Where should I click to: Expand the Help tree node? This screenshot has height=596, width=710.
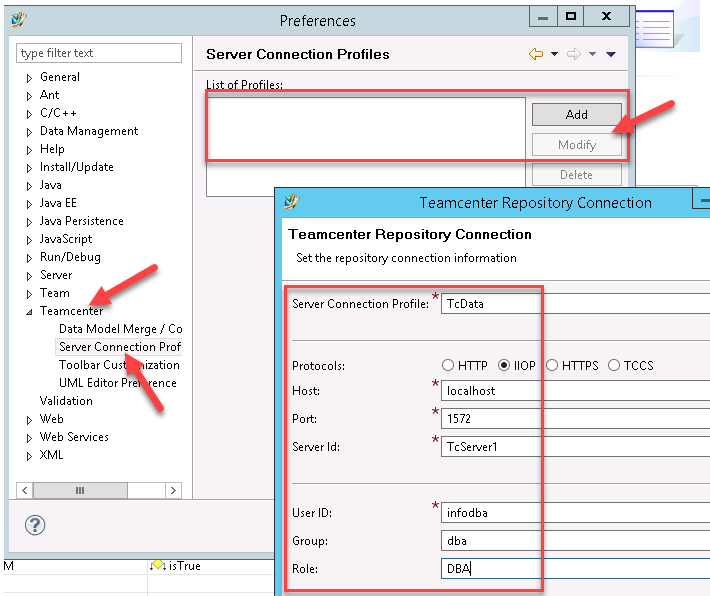[x=29, y=150]
